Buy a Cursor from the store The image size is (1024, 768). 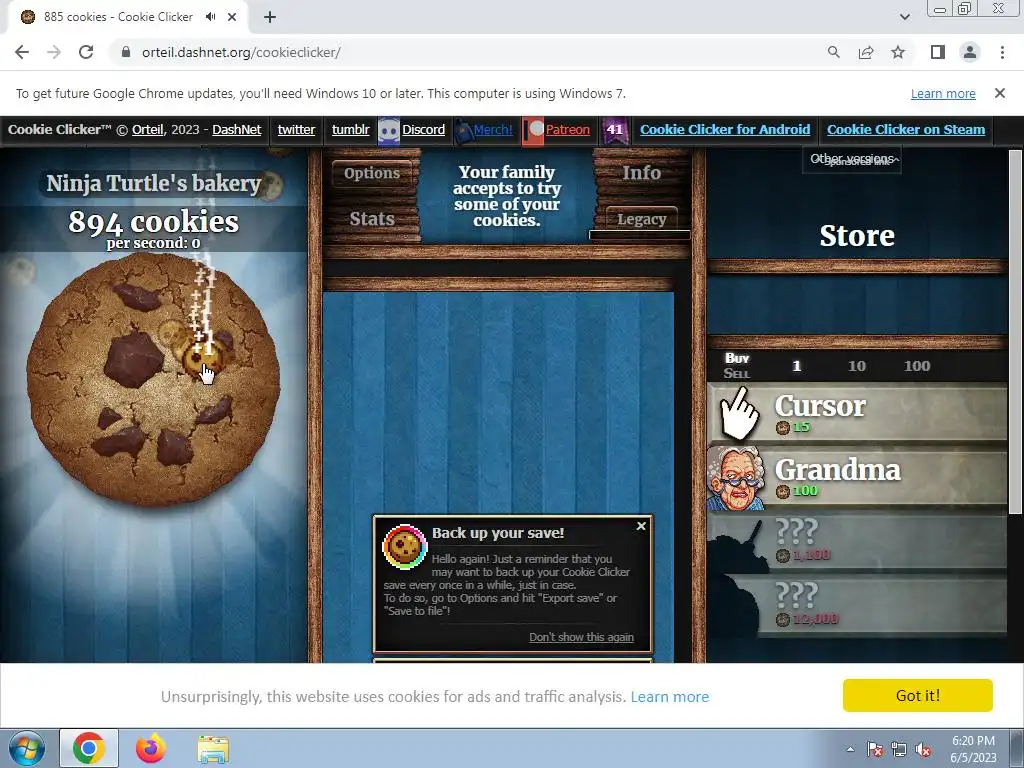coord(857,413)
